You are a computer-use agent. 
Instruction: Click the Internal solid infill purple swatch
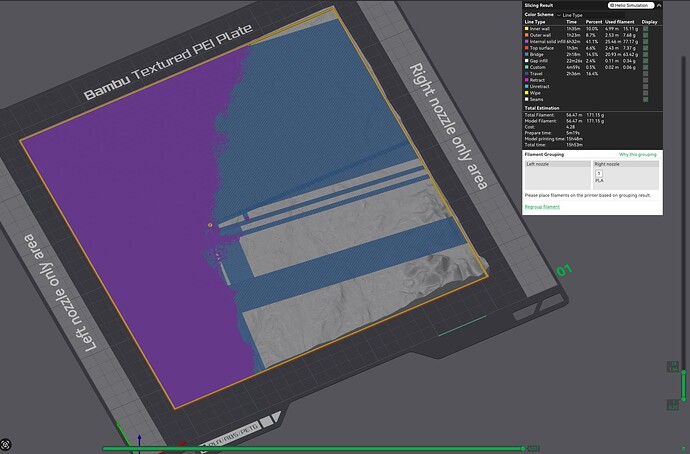[526, 41]
